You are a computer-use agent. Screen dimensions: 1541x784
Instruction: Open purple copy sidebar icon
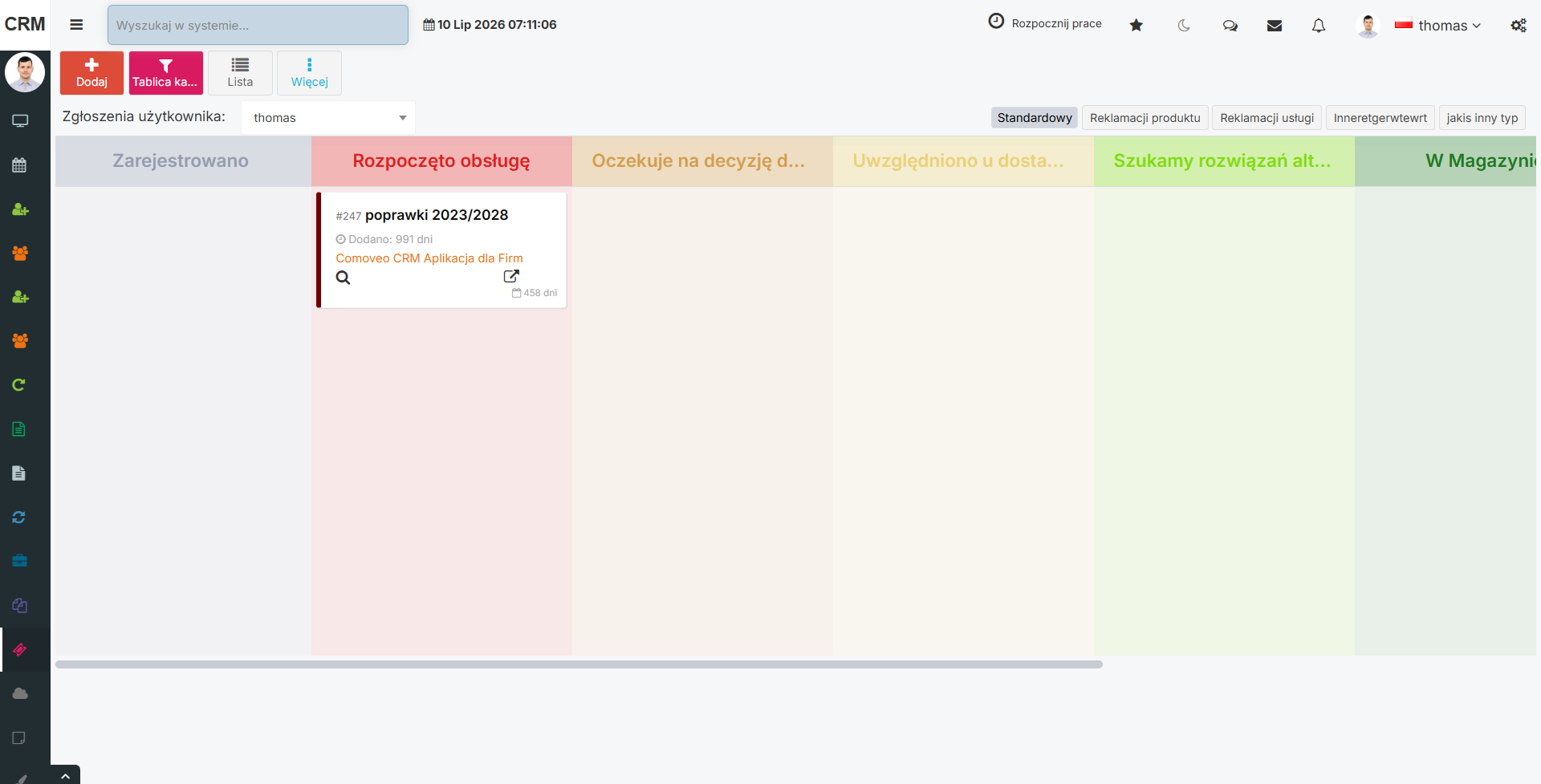pyautogui.click(x=20, y=606)
